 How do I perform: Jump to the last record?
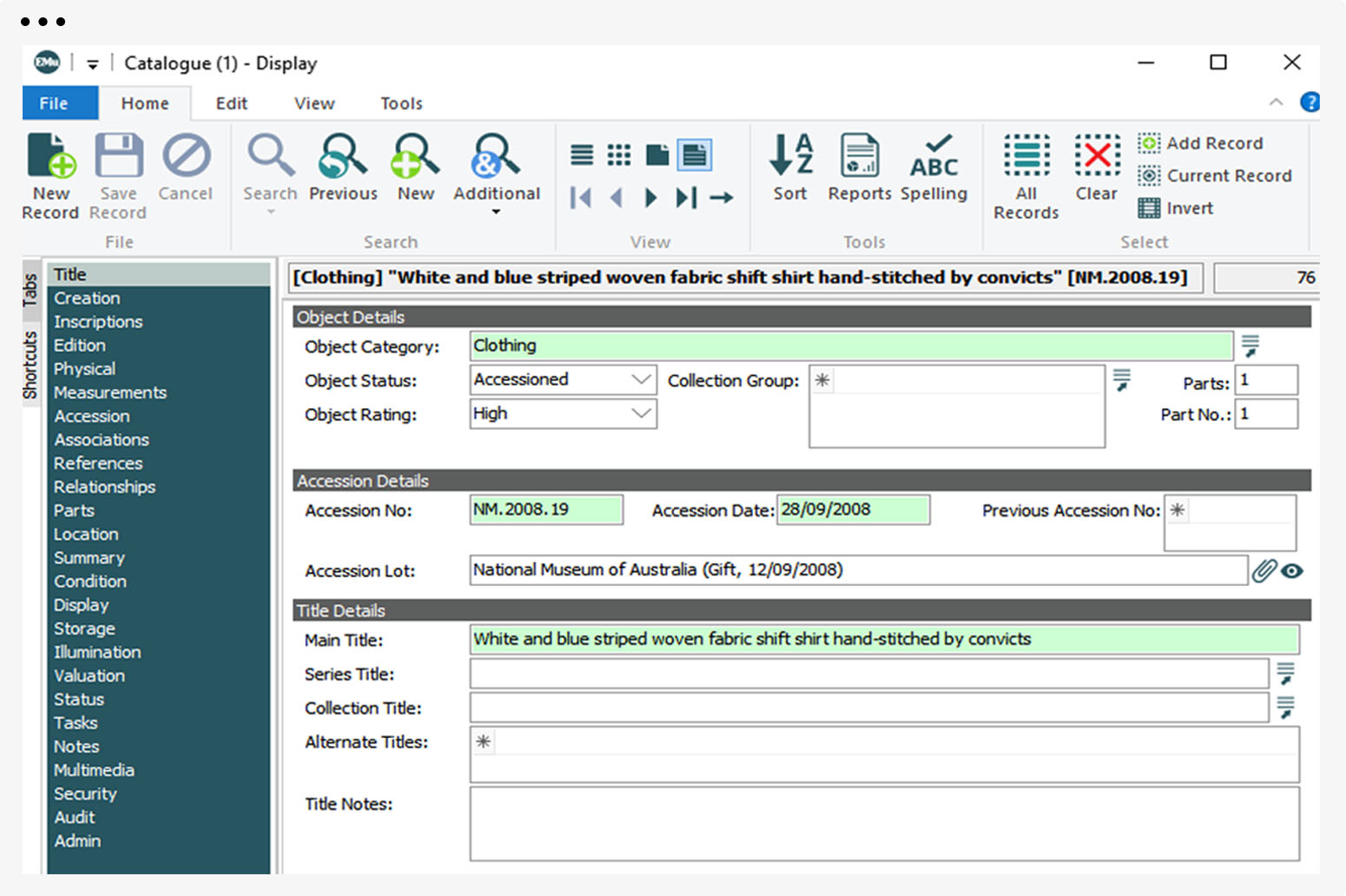(686, 198)
